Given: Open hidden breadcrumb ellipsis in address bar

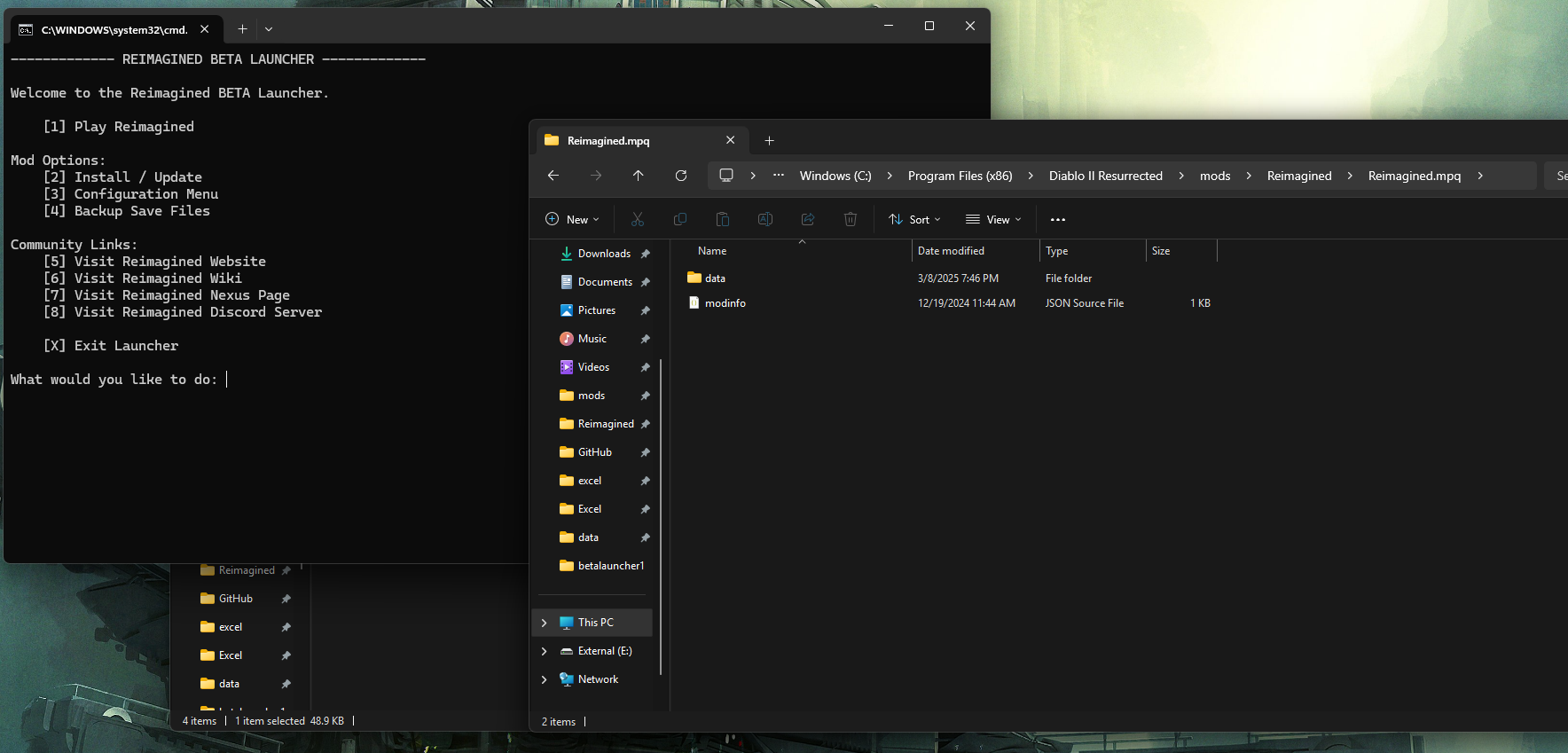Looking at the screenshot, I should coord(779,176).
